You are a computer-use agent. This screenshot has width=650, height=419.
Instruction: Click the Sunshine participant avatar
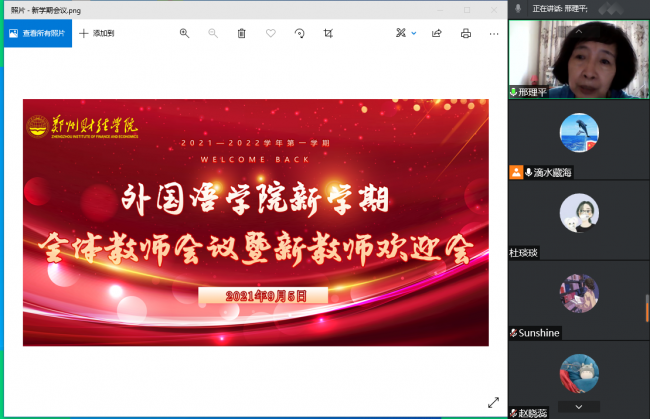[579, 293]
